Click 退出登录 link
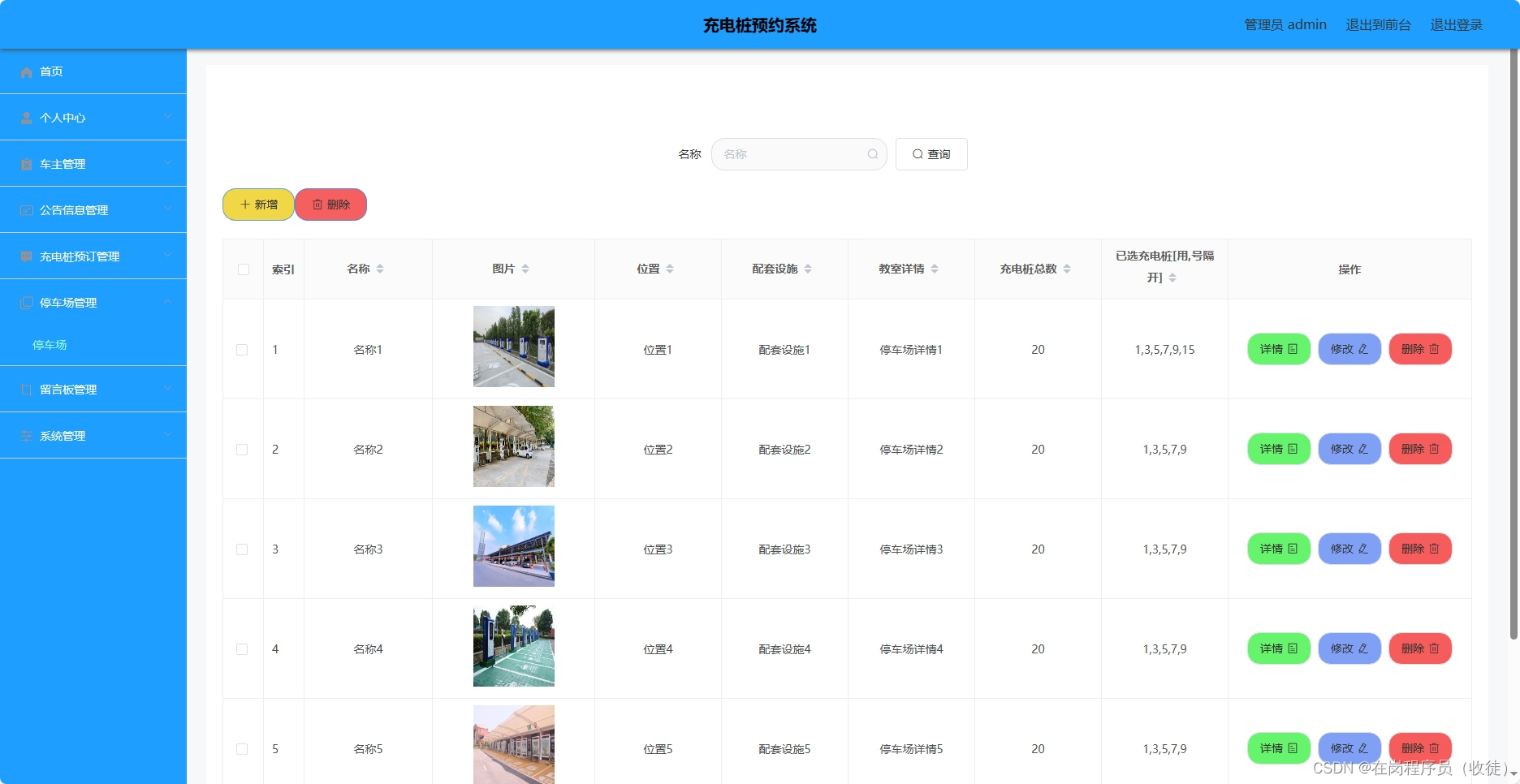The height and width of the screenshot is (784, 1520). 1457,25
